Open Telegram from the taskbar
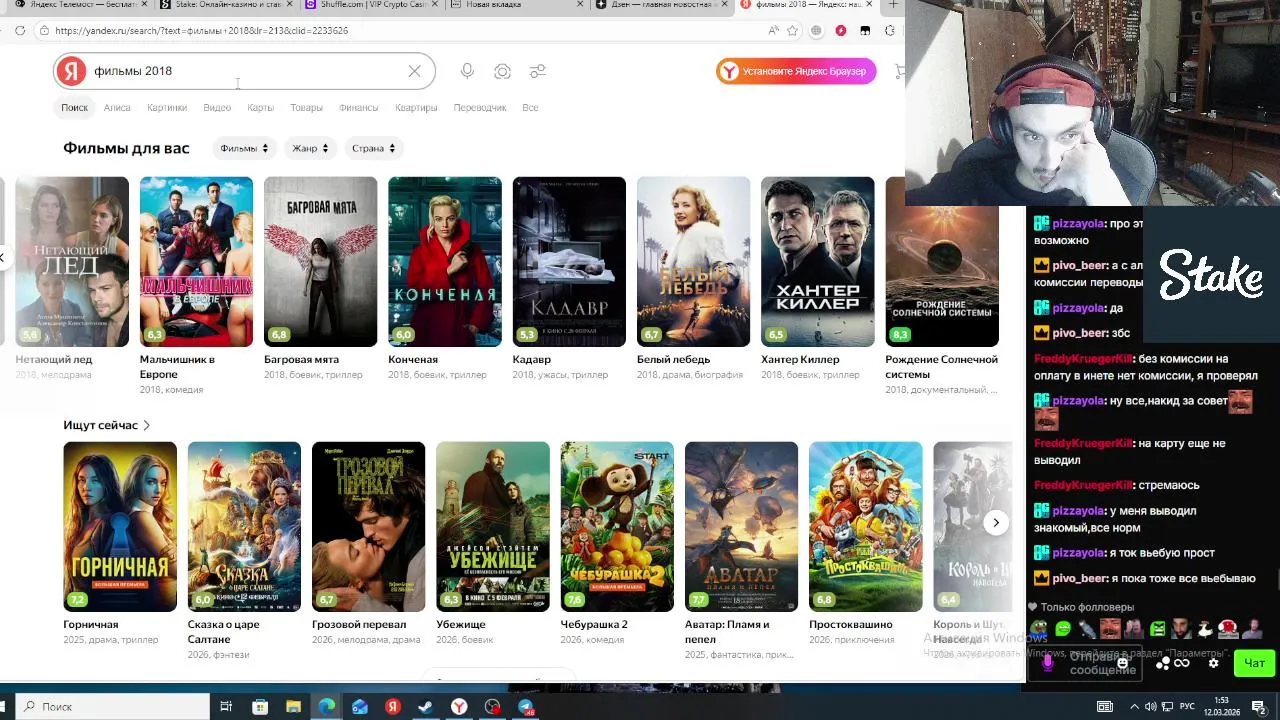Screen dimensions: 1280x720 (526, 707)
